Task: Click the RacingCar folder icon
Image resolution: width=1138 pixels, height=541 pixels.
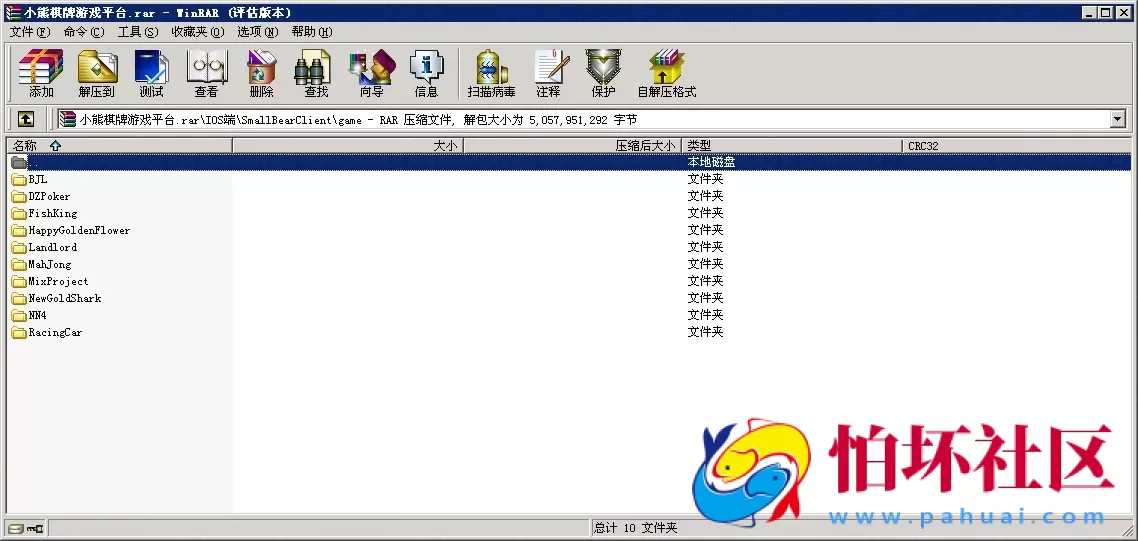Action: click(x=19, y=333)
